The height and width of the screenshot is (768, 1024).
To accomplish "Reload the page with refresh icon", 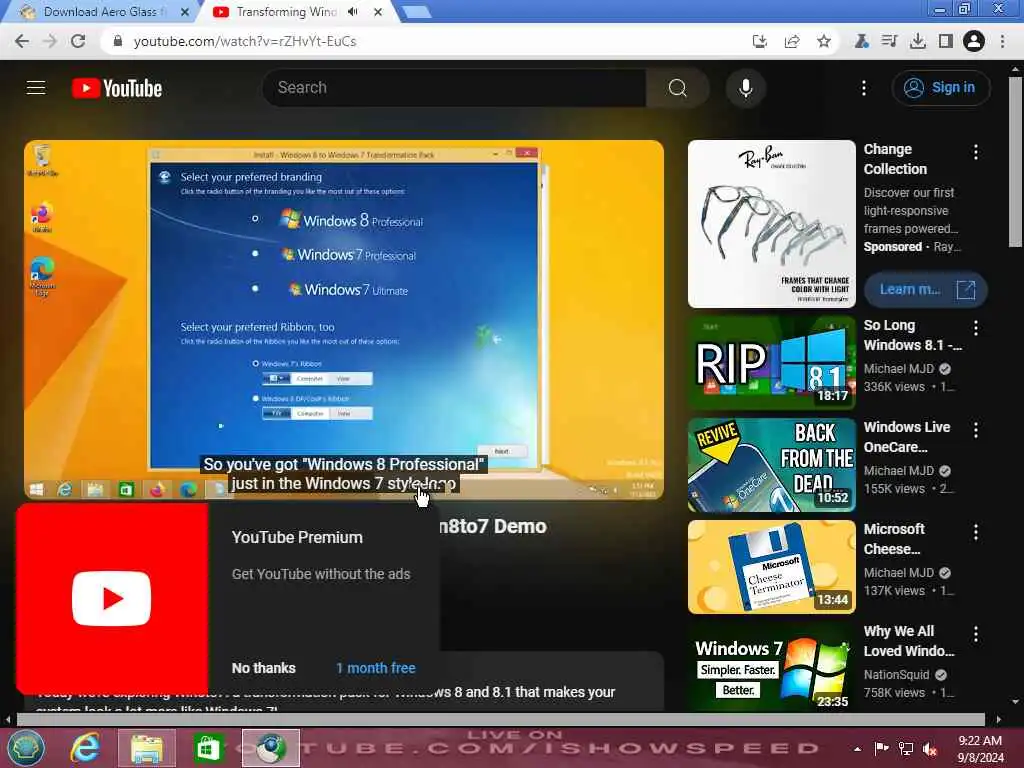I will (78, 41).
